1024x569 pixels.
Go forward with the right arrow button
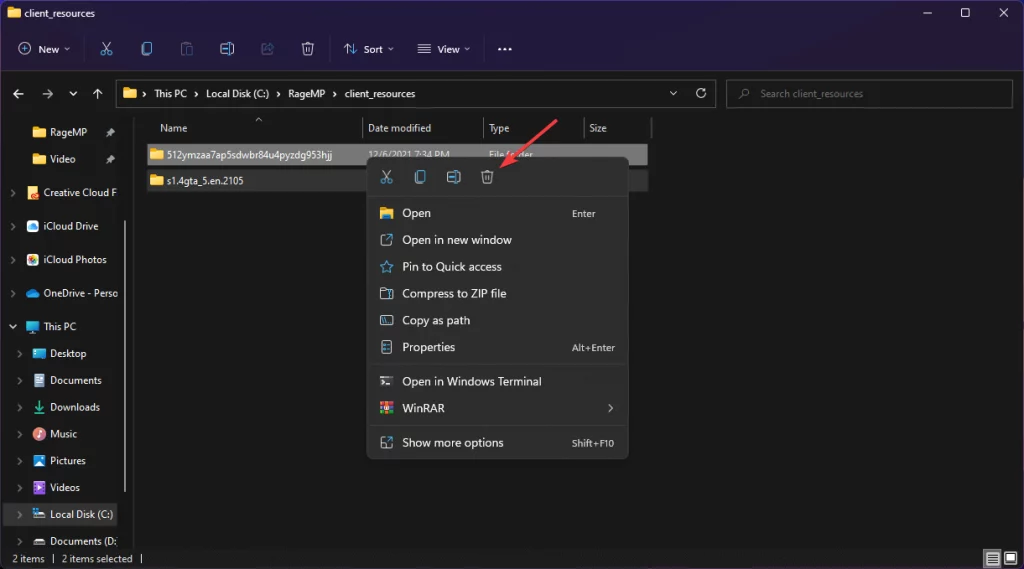48,94
